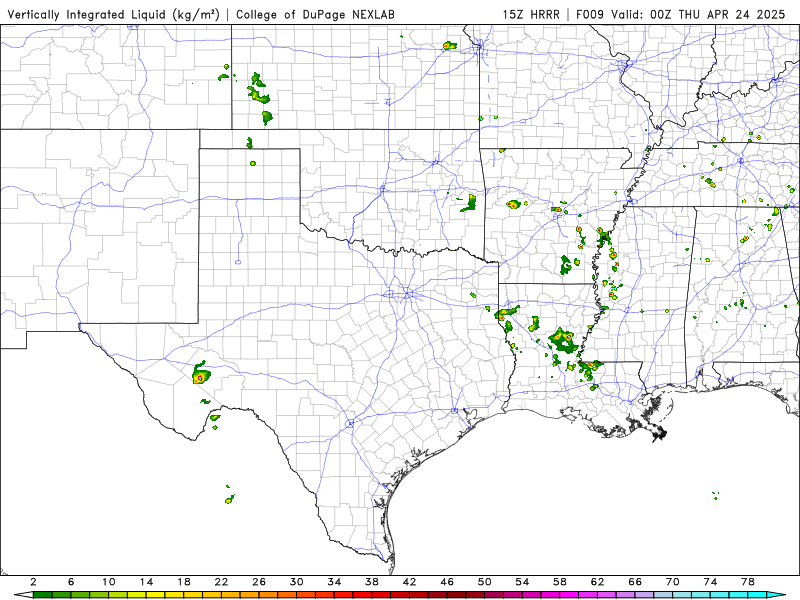Screen dimensions: 800x600
Task: Select the yellow swatch under value 14
Action: click(x=156, y=595)
